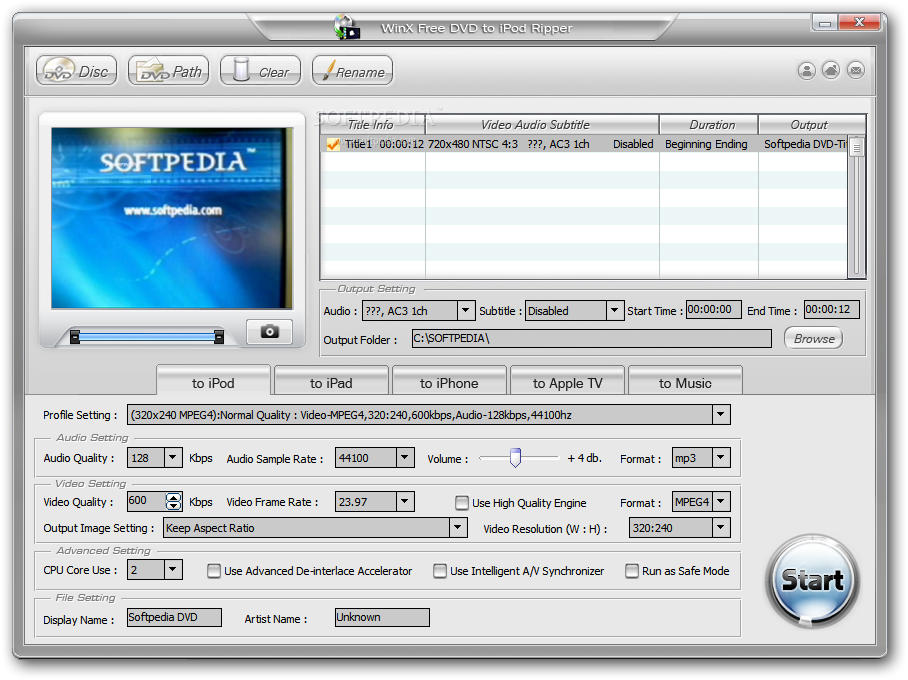Click the Duration column header

pos(709,125)
